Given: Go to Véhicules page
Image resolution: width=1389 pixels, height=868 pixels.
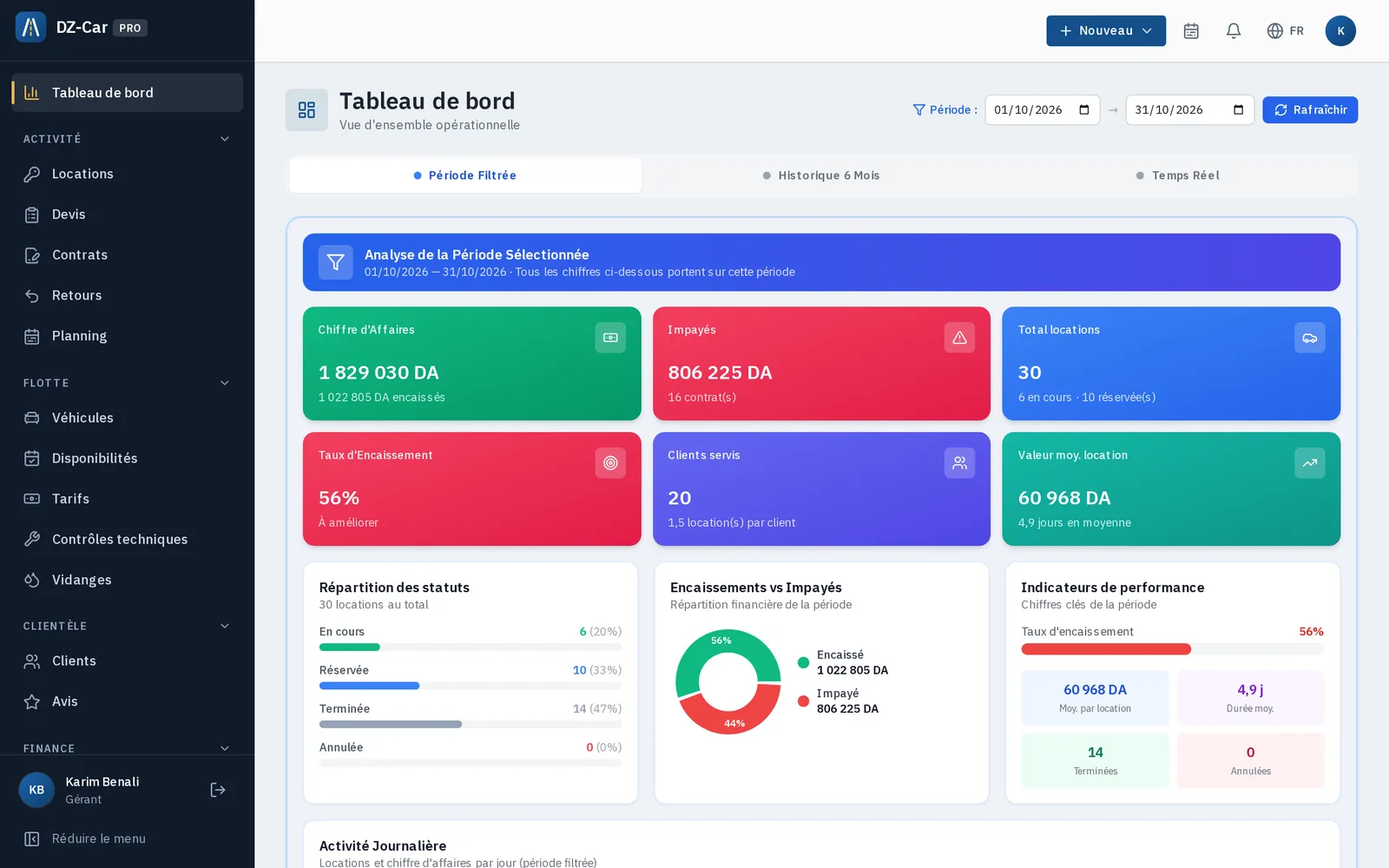Looking at the screenshot, I should tap(127, 418).
